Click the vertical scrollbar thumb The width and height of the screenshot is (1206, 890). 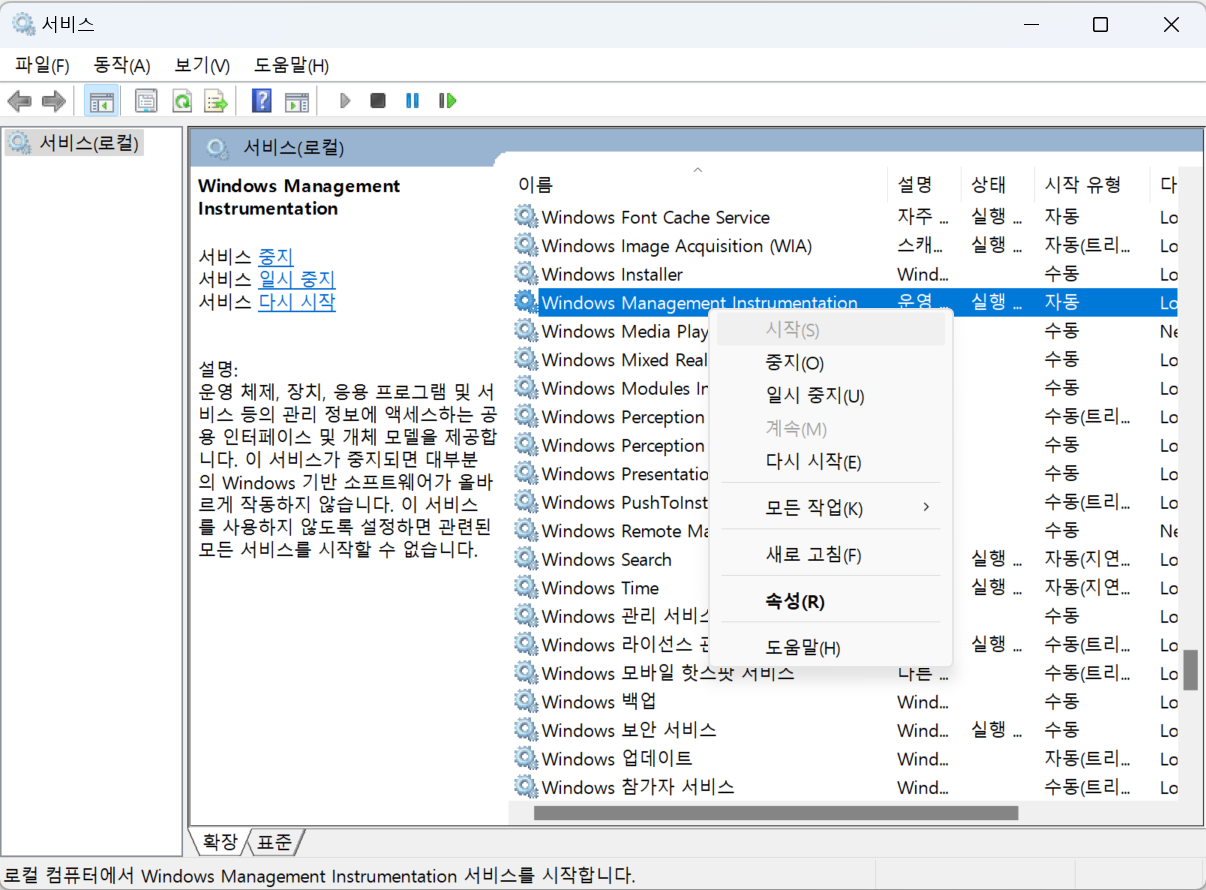coord(1190,671)
